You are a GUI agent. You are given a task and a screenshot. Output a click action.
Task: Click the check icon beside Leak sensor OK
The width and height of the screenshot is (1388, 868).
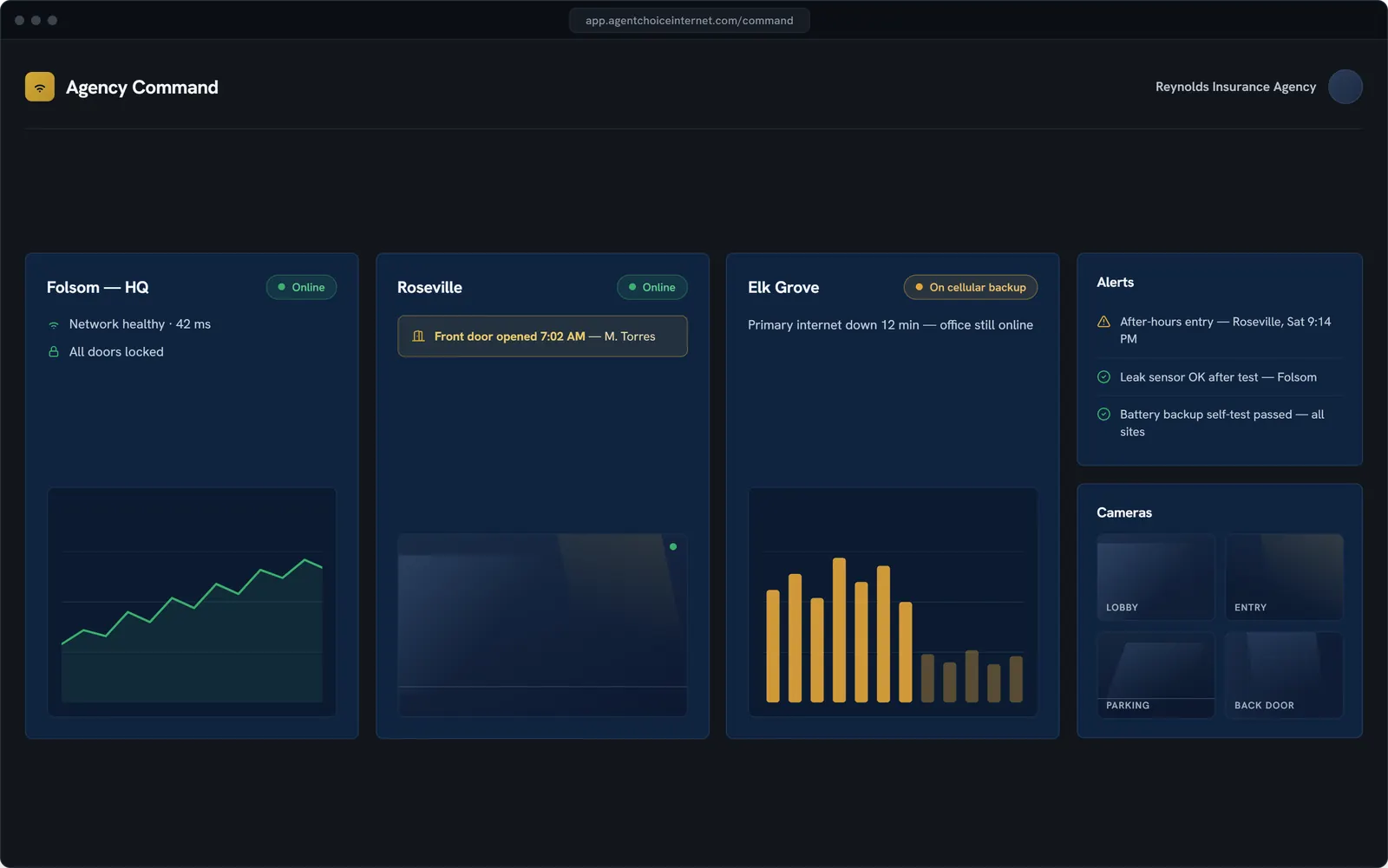click(1103, 377)
